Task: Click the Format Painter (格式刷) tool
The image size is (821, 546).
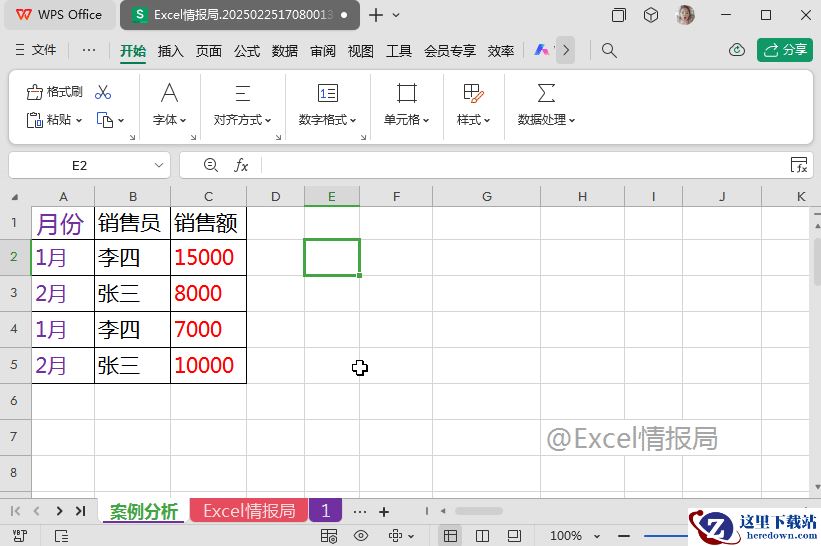Action: (x=54, y=92)
